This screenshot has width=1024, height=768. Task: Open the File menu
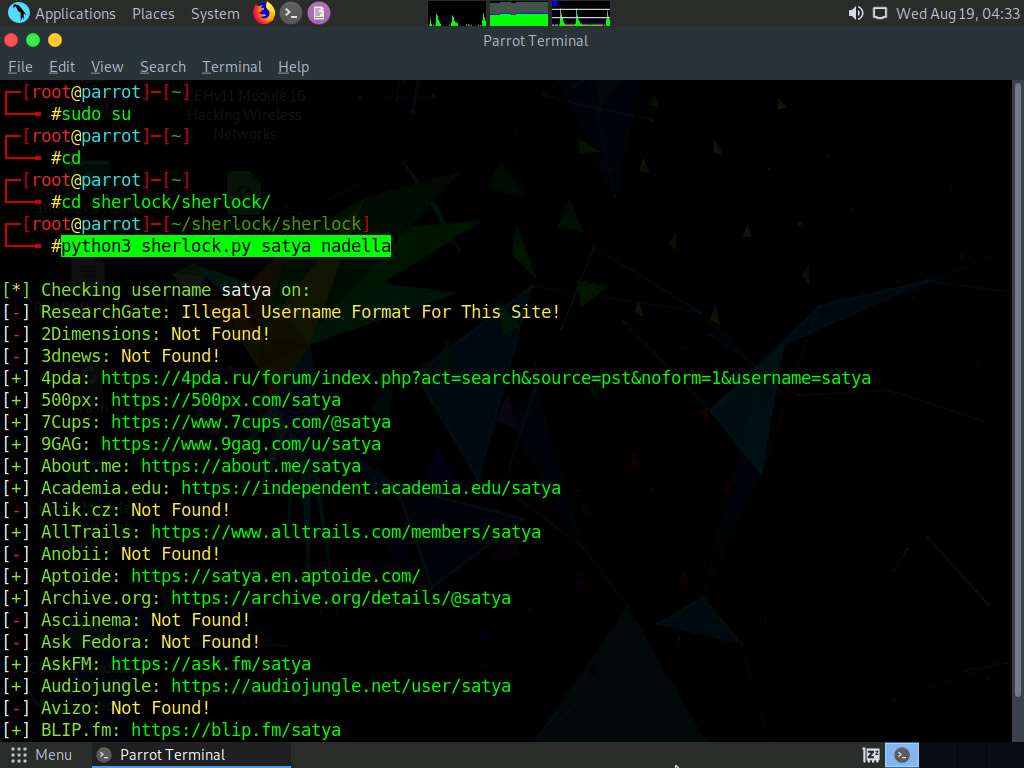(x=20, y=67)
